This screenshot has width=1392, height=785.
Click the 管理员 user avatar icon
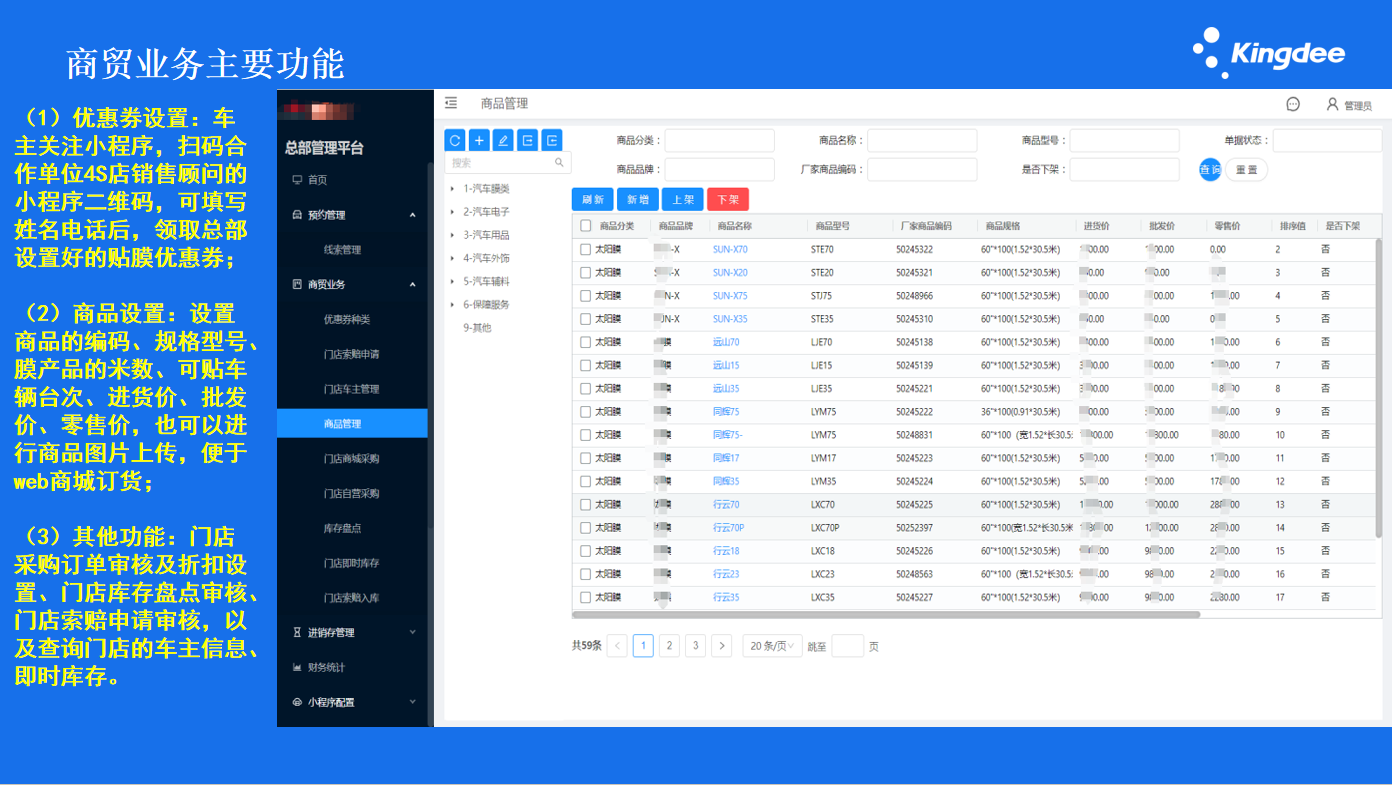point(1332,104)
